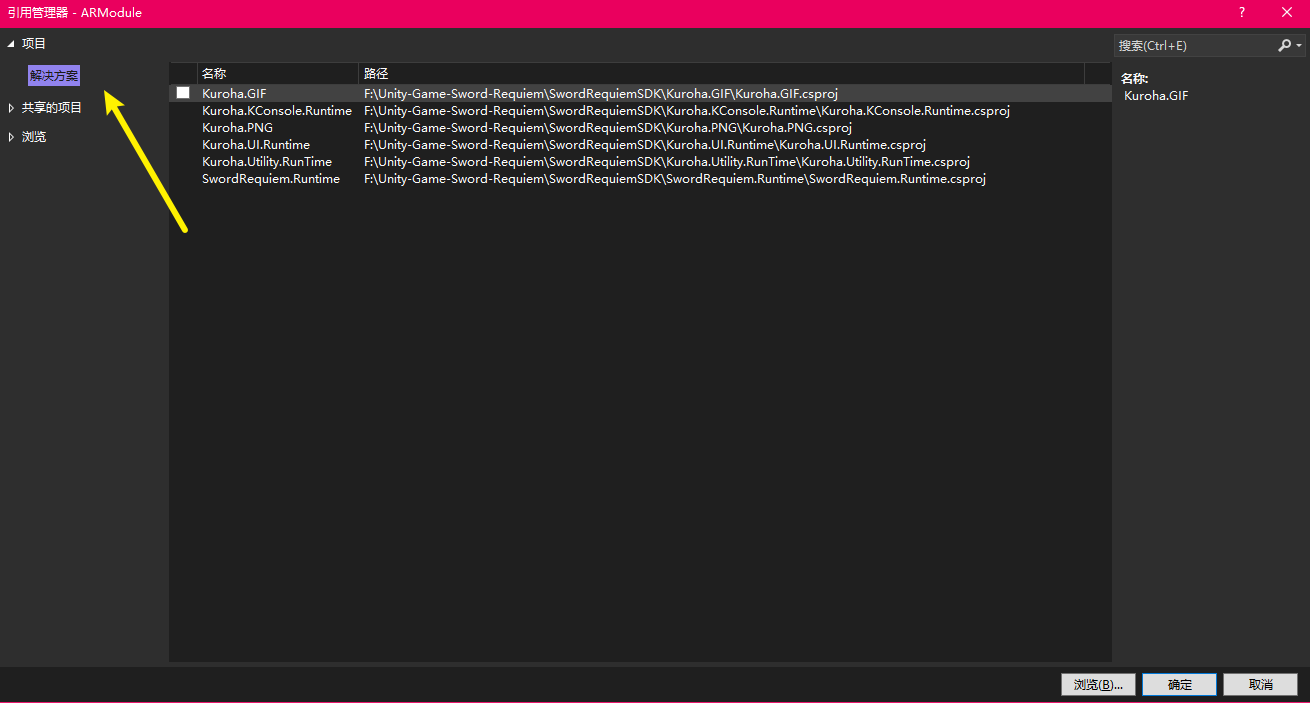Viewport: 1310px width, 703px height.
Task: Click the search magnifier icon
Action: click(1284, 46)
